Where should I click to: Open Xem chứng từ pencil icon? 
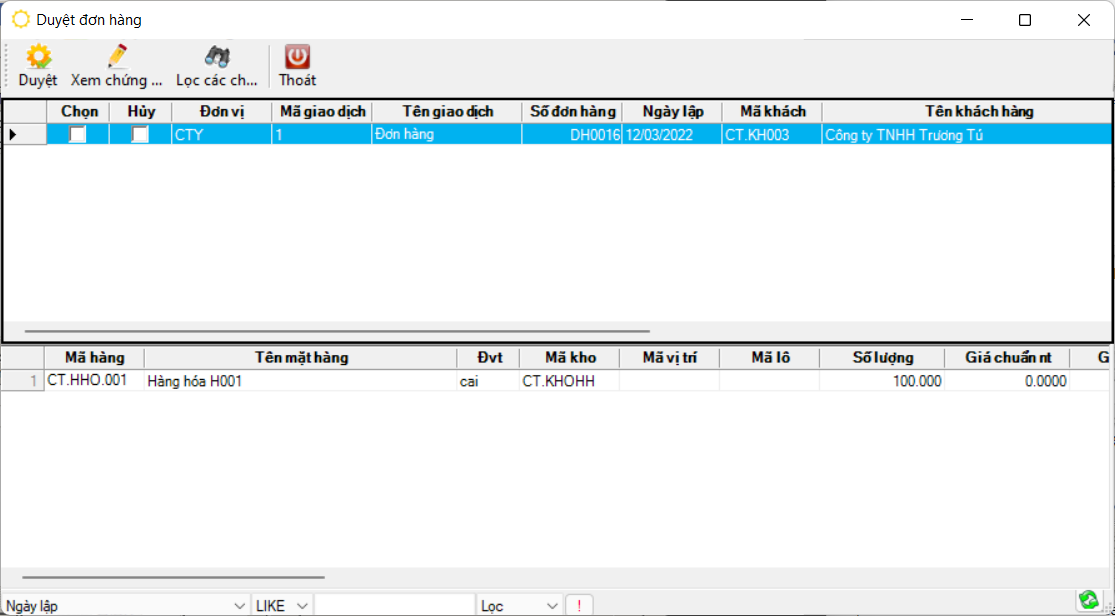tap(116, 57)
